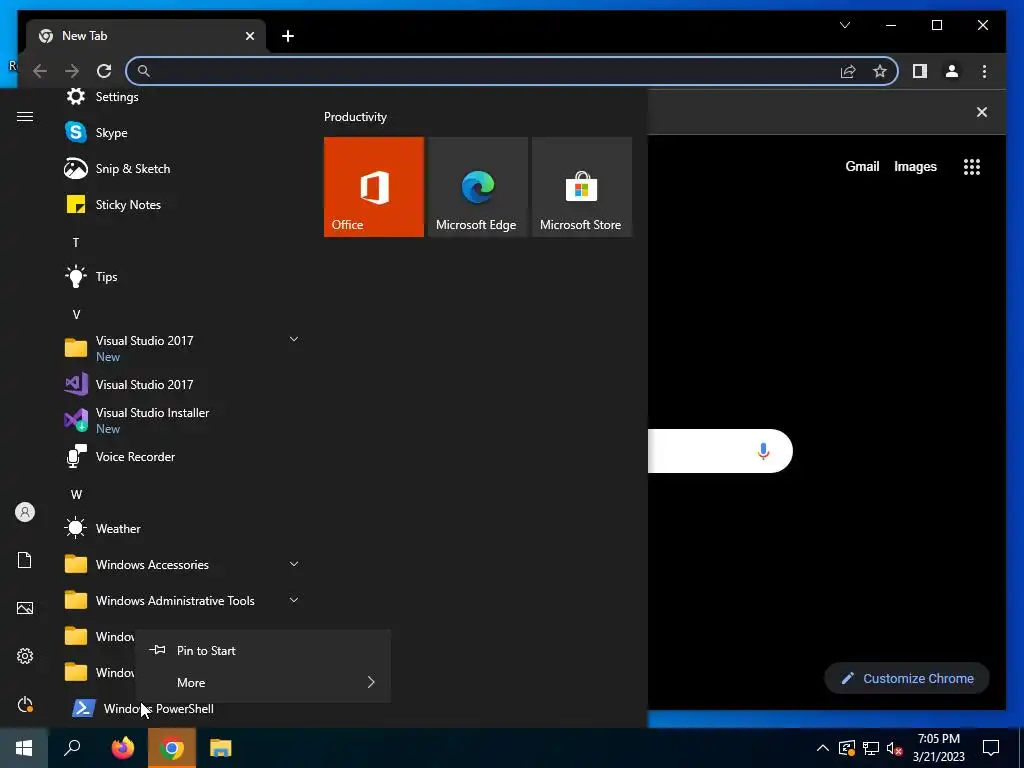This screenshot has height=768, width=1024.
Task: Click the Chrome share icon
Action: 848,71
